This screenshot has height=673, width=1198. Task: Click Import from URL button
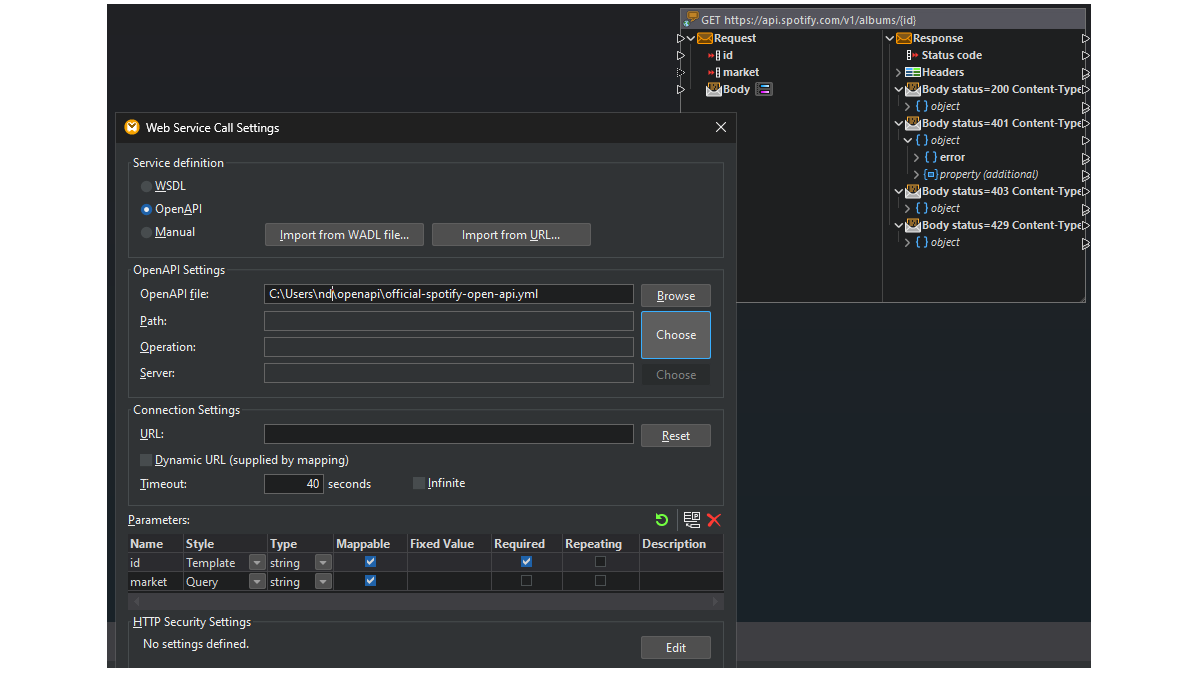coord(511,234)
